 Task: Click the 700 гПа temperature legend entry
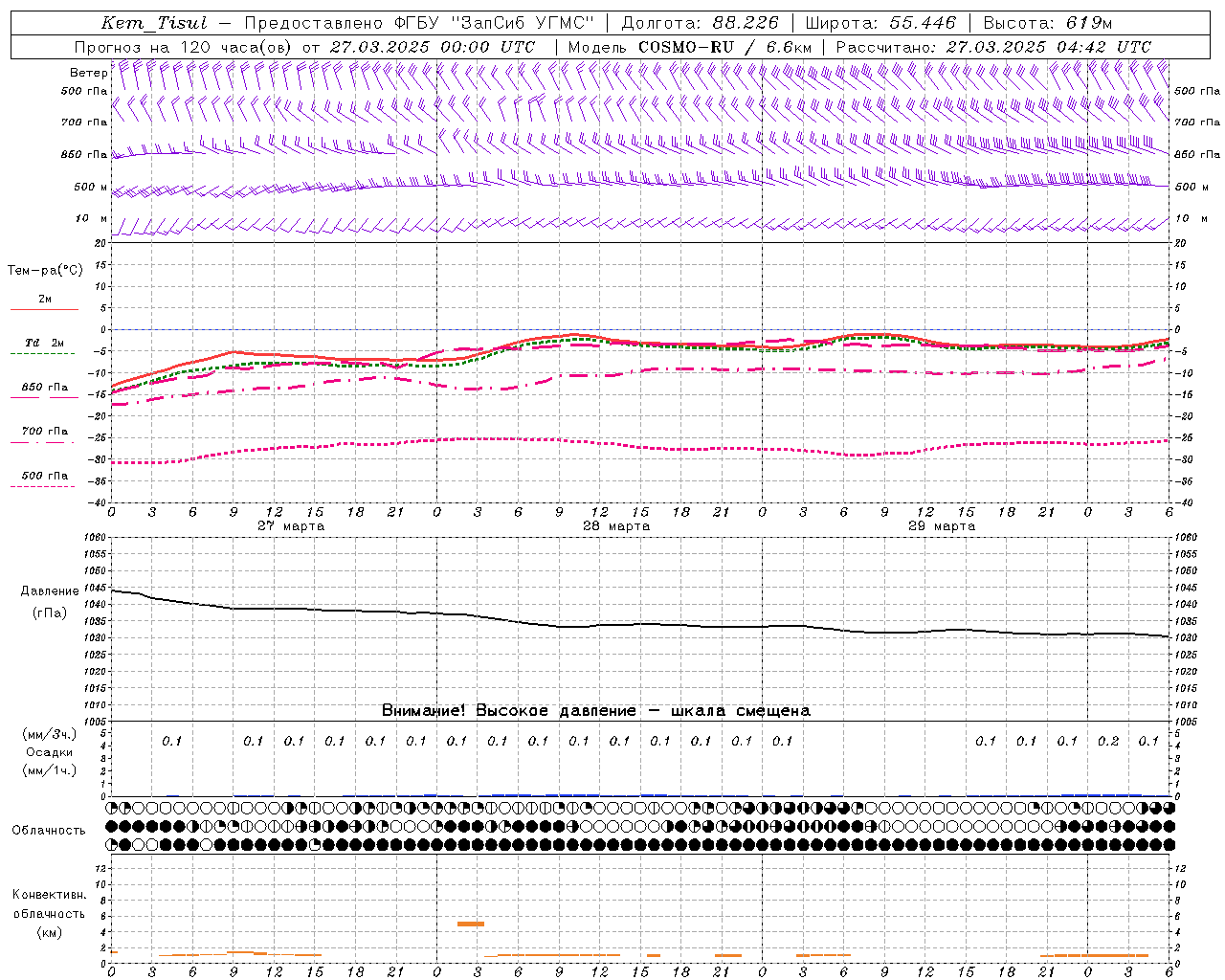pos(45,431)
